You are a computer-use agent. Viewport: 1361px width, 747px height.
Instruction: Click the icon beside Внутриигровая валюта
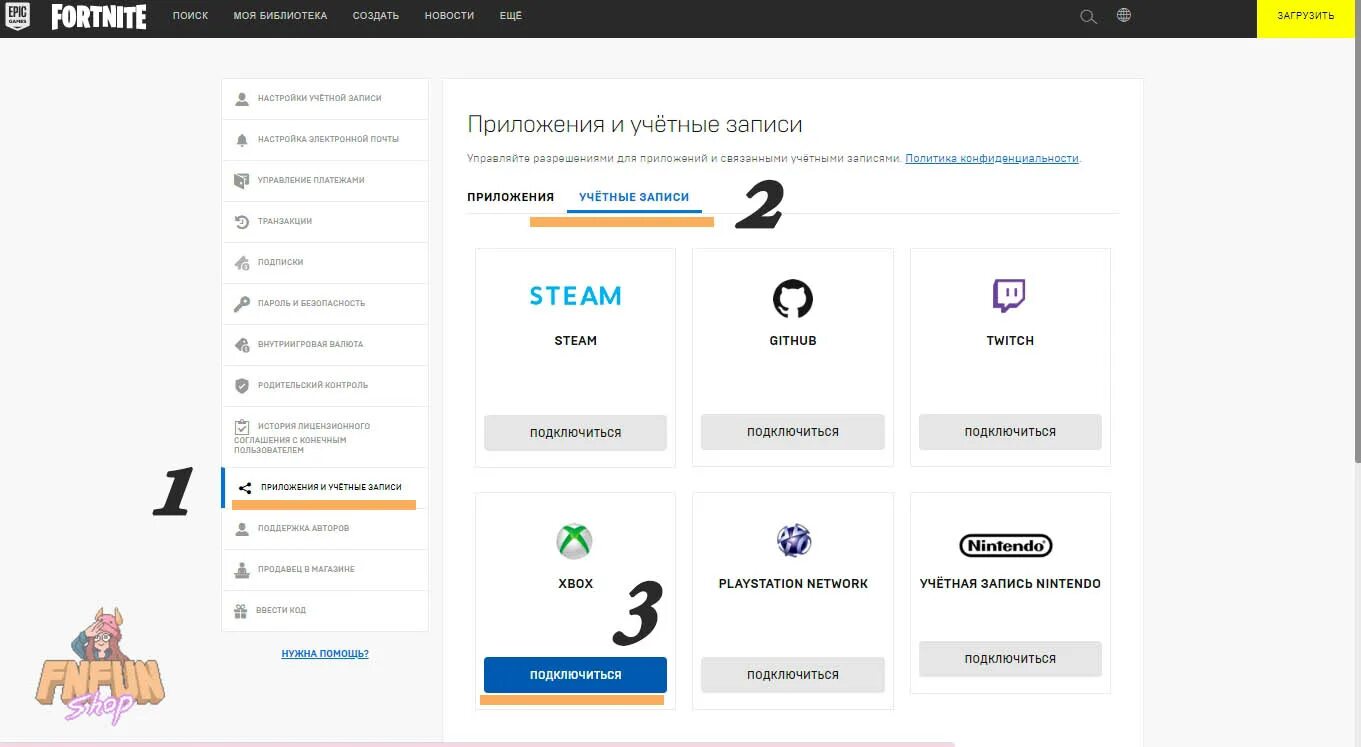tap(241, 345)
